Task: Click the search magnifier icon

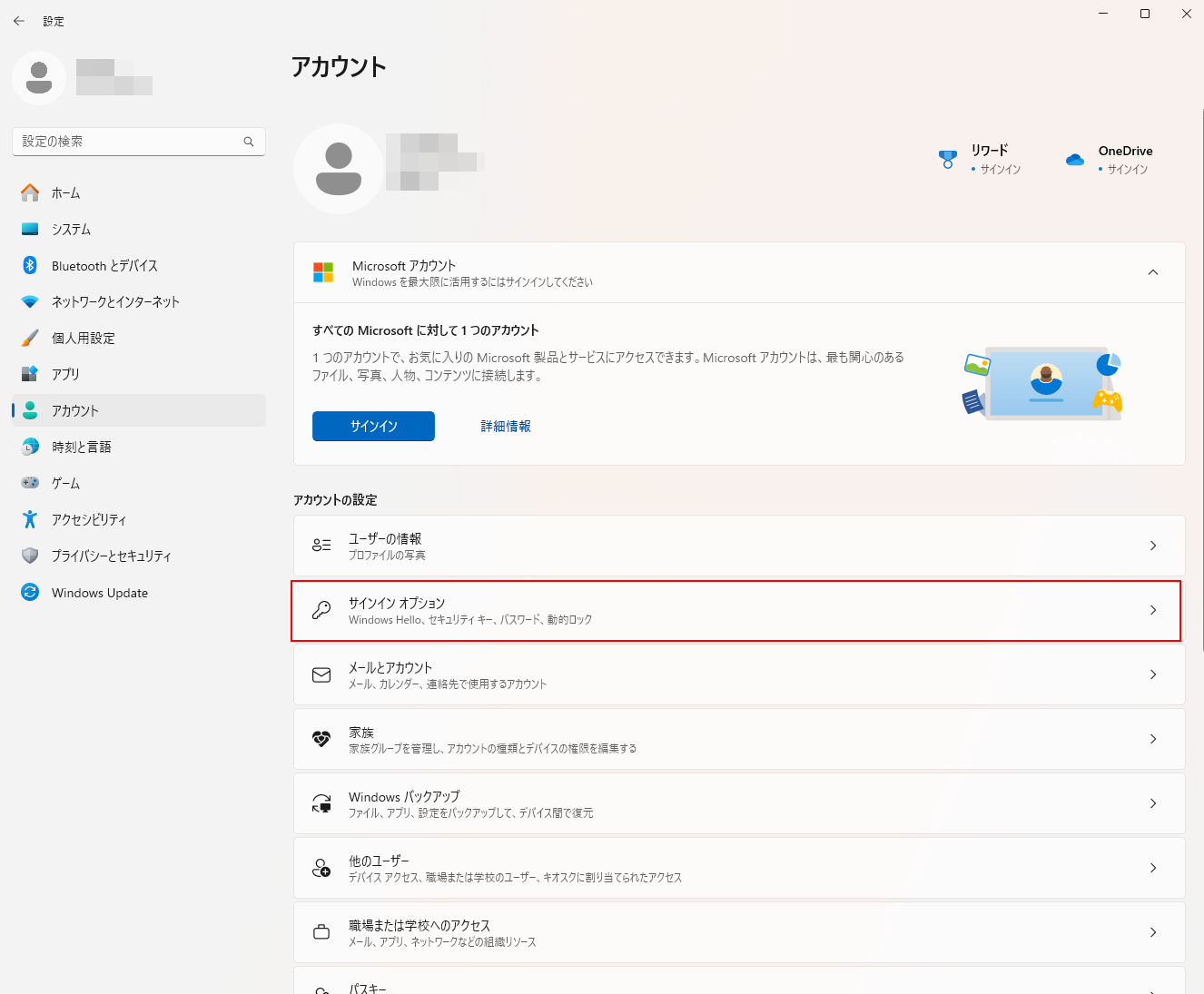Action: pyautogui.click(x=249, y=142)
